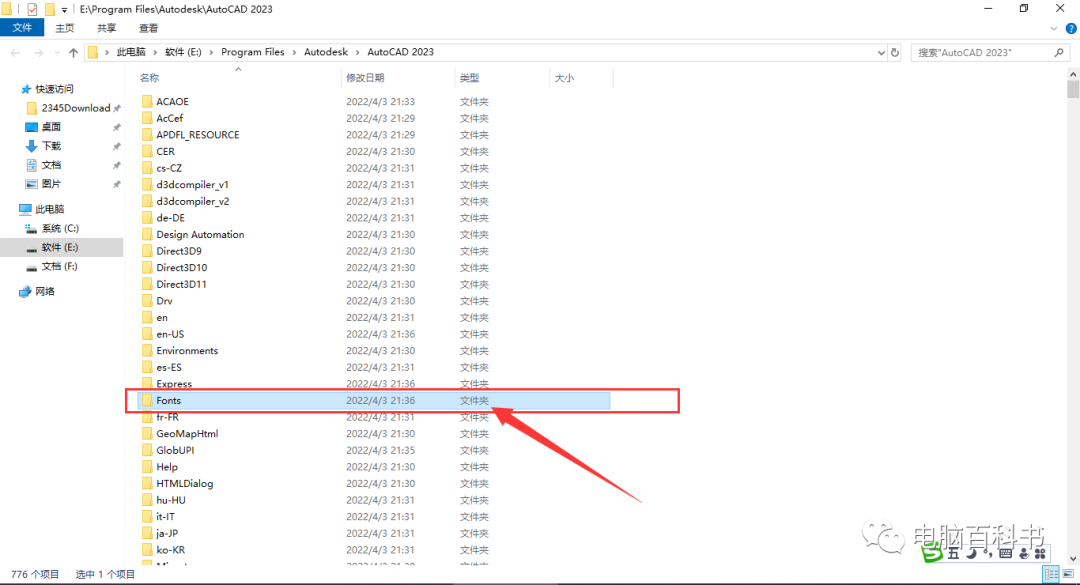The image size is (1080, 585).
Task: Click scrollbar down arrow
Action: click(x=1072, y=559)
